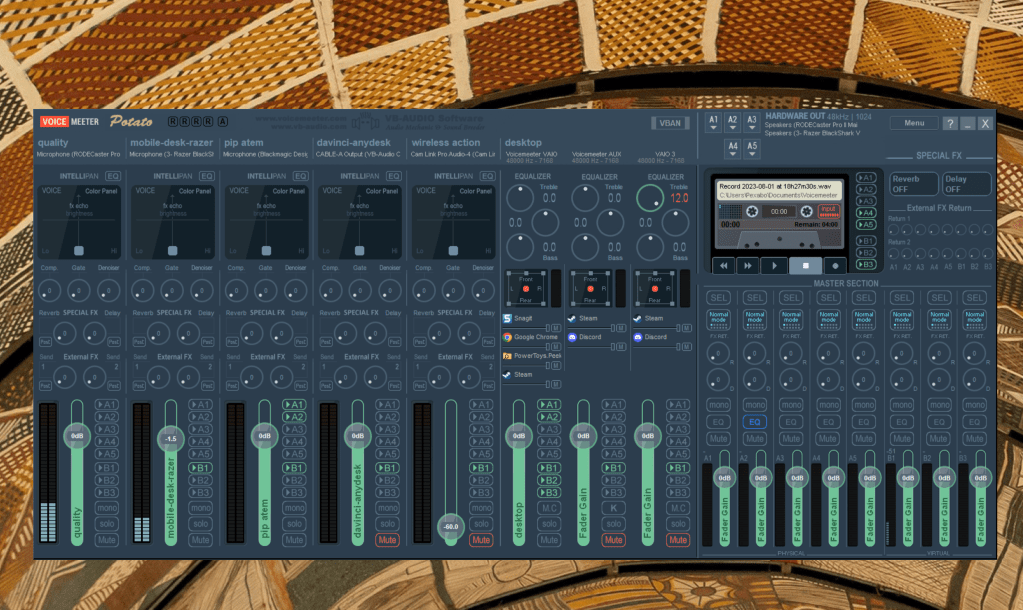Viewport: 1023px width, 610px height.
Task: Select the input device for mobile-desk-razer
Action: tap(172, 155)
